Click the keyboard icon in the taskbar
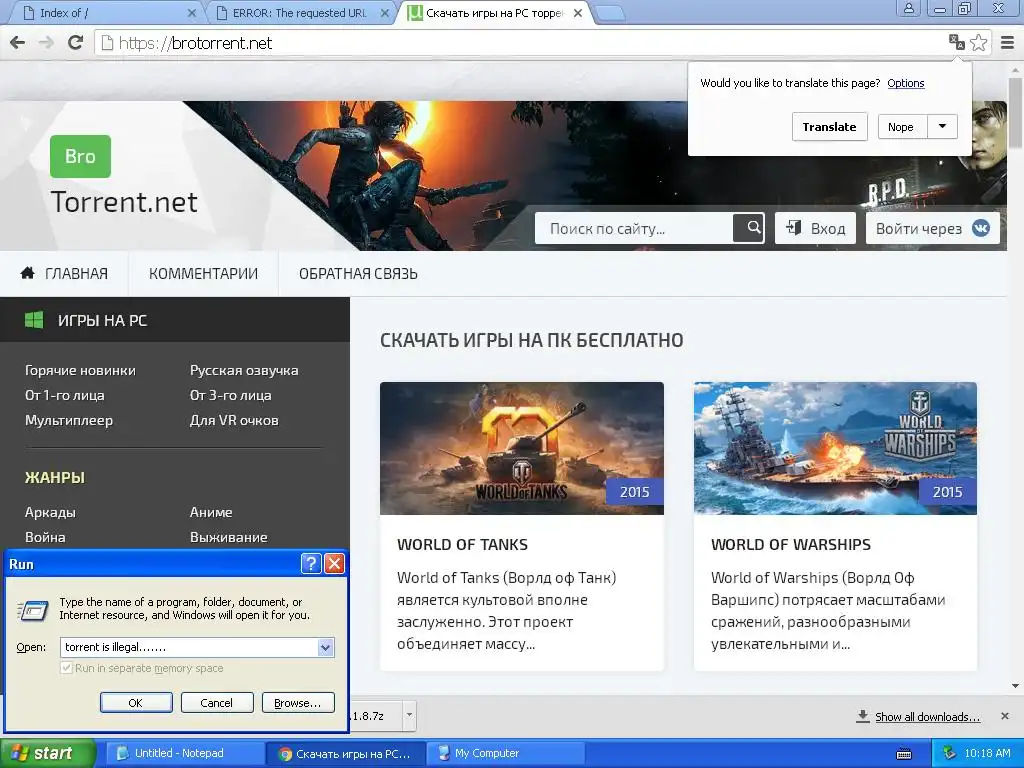1024x768 pixels. (904, 754)
